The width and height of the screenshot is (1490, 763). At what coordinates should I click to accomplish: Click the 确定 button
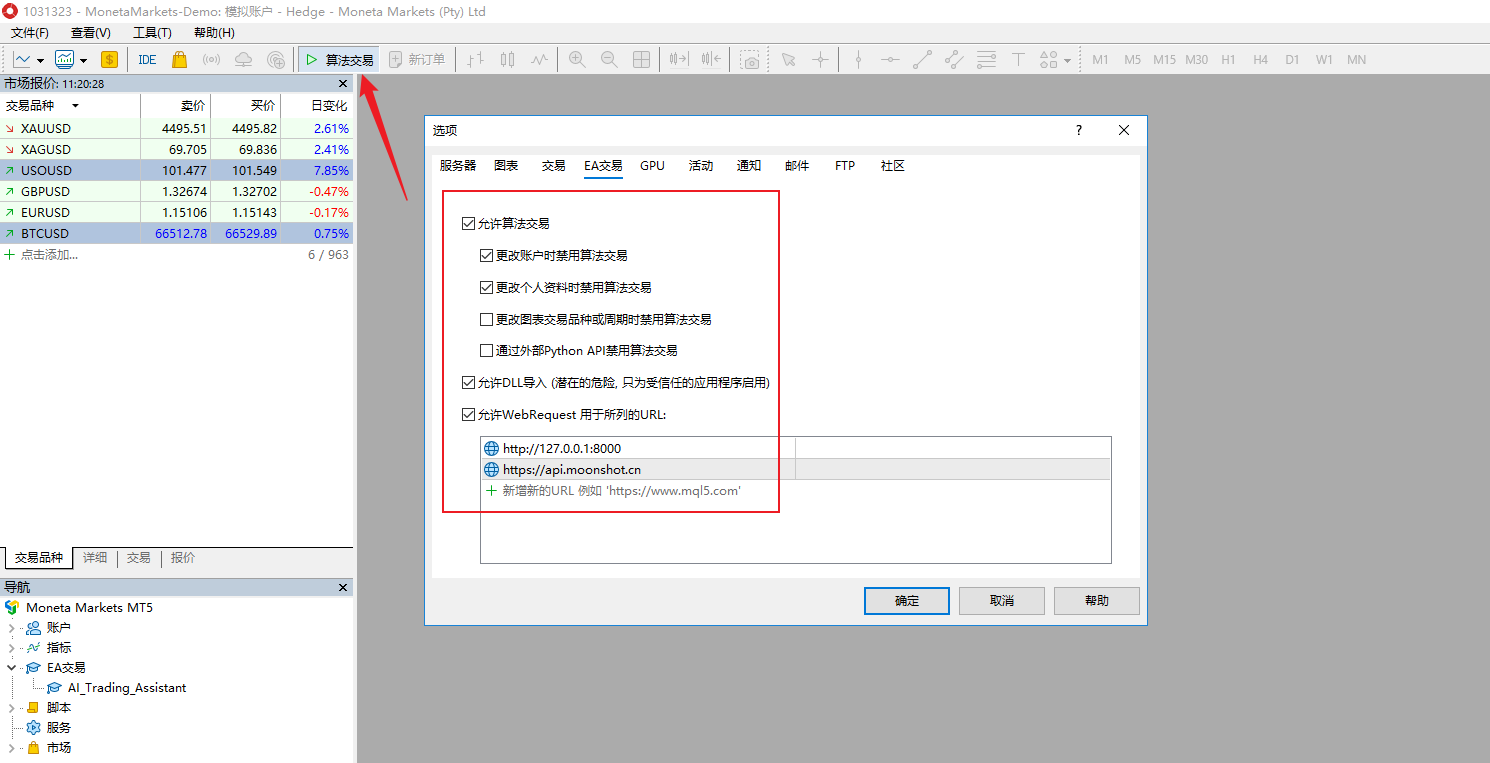pyautogui.click(x=907, y=601)
